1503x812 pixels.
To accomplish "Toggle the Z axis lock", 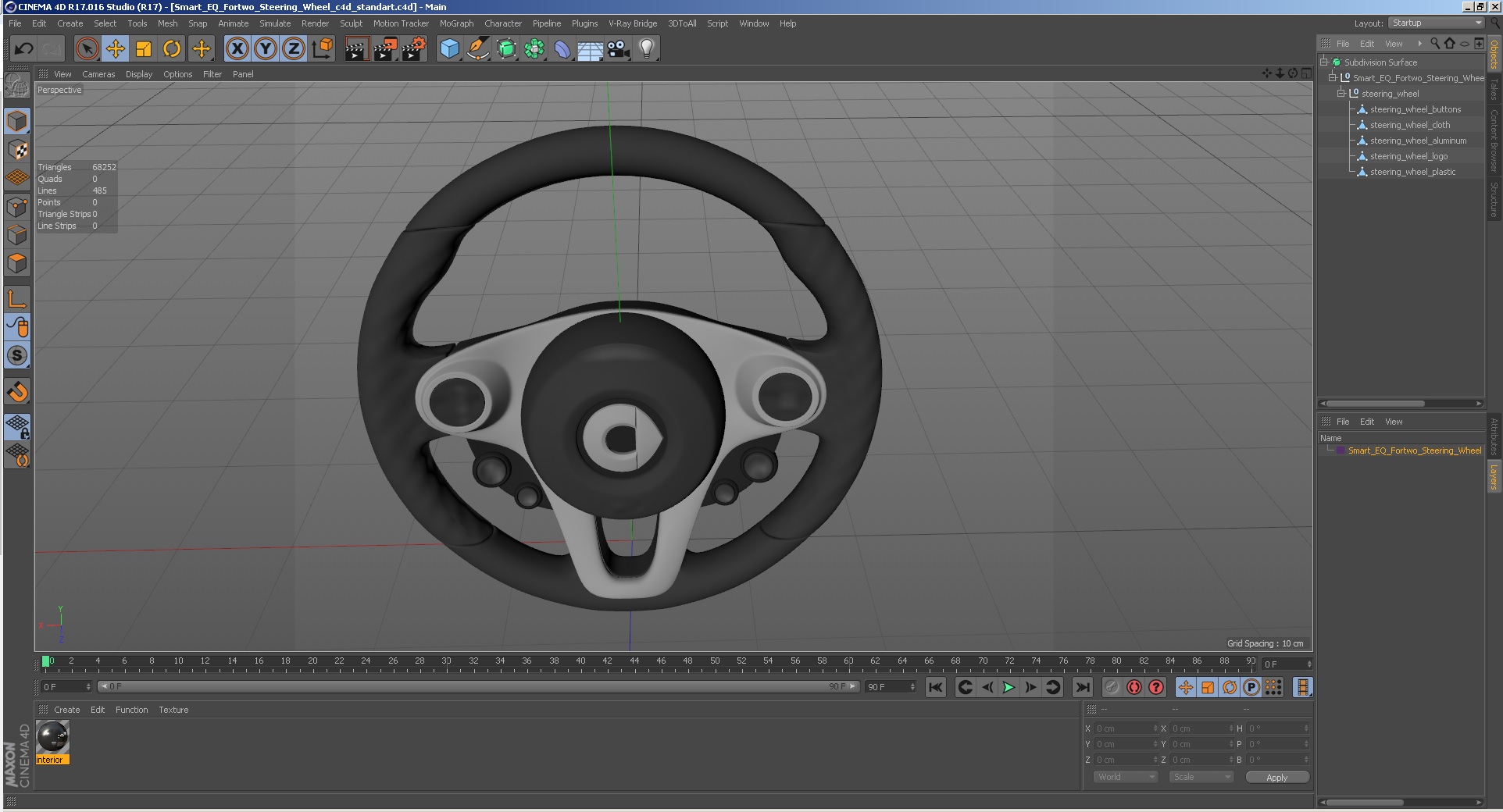I will (294, 48).
